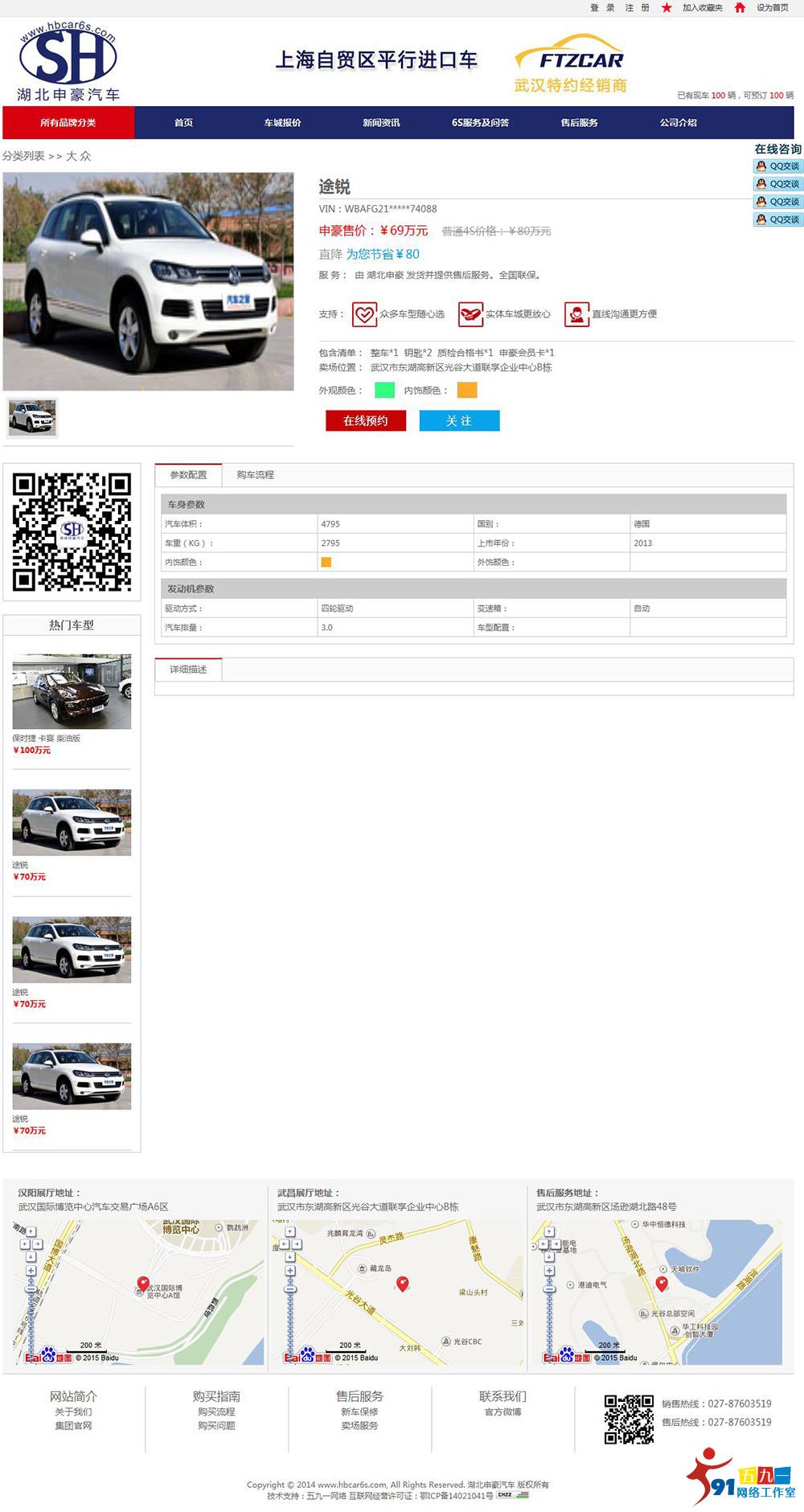The width and height of the screenshot is (804, 1512).
Task: Open the first QQ交谈 chat button
Action: click(777, 166)
